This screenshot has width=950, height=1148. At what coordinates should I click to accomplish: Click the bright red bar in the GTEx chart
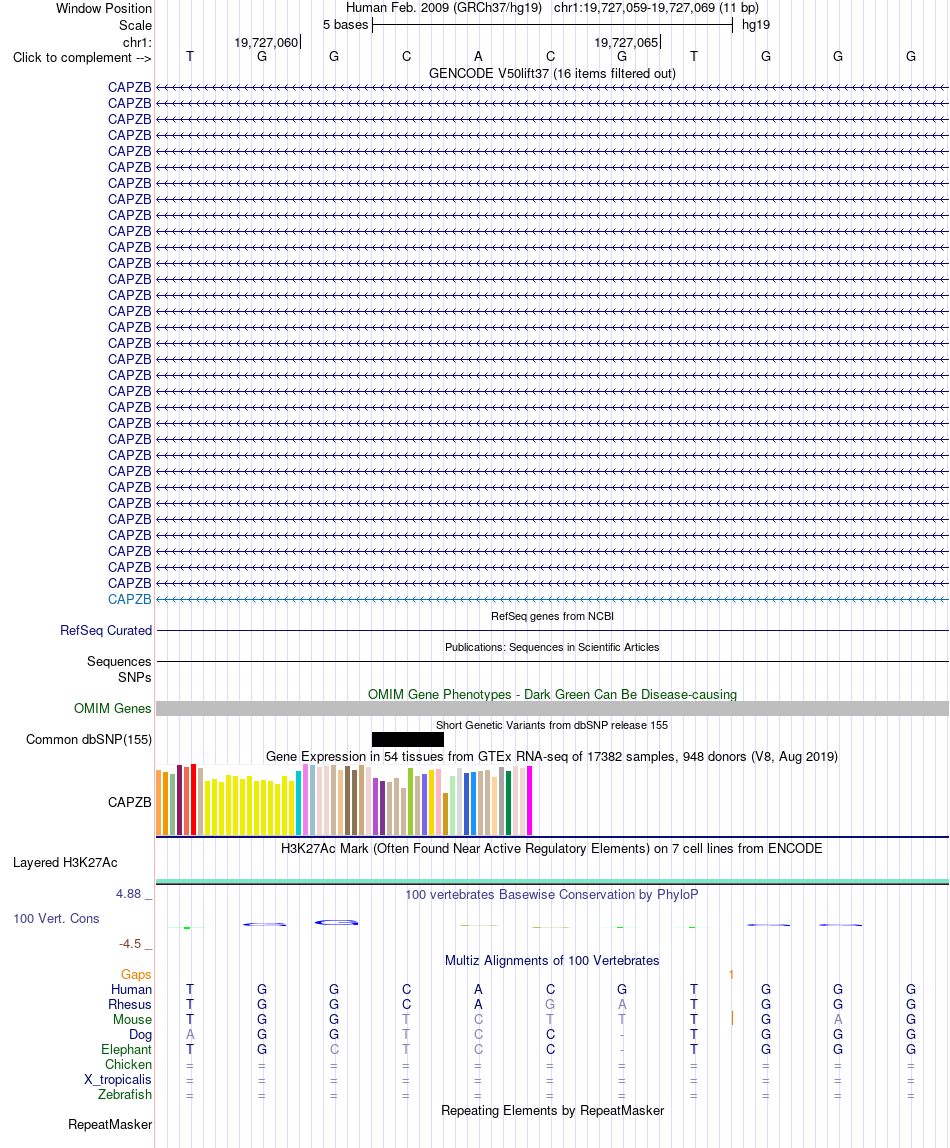[193, 800]
